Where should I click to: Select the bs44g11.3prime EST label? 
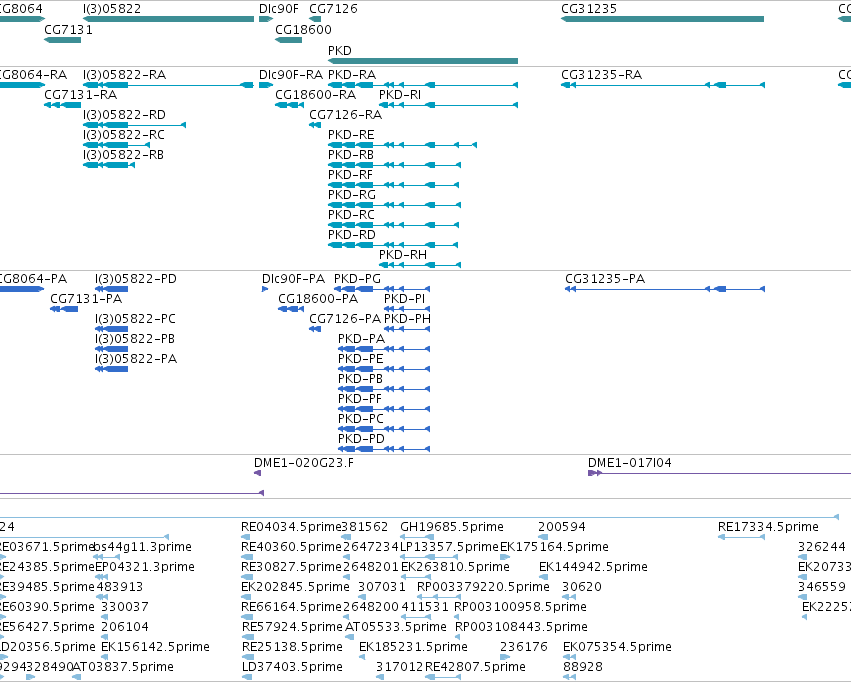(x=143, y=546)
